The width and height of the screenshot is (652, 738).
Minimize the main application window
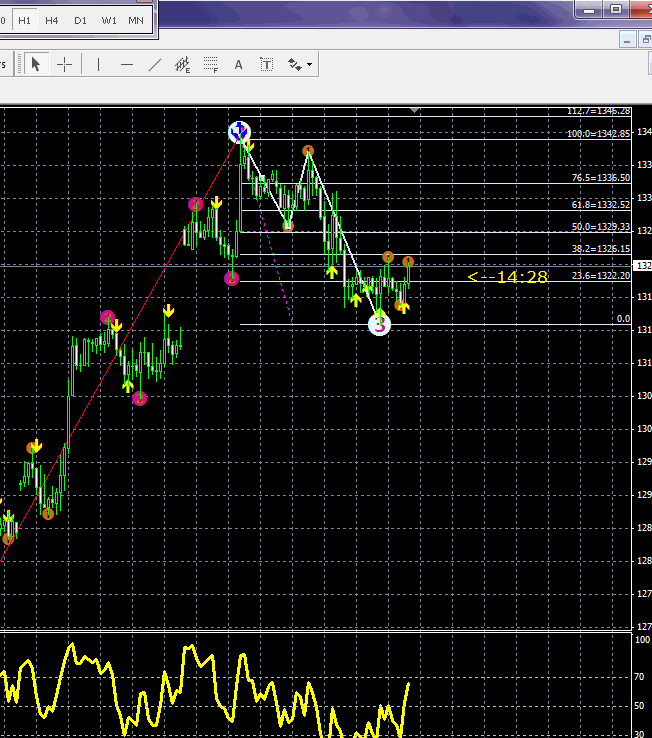click(589, 10)
